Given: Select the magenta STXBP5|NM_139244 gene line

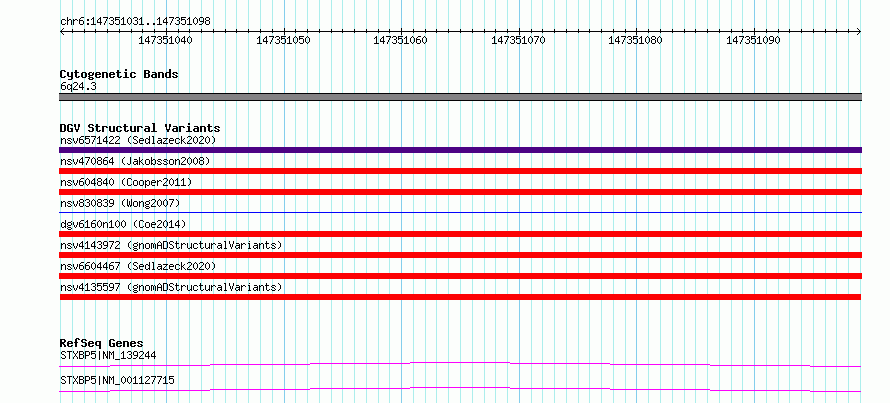Looking at the screenshot, I should click(x=460, y=364).
